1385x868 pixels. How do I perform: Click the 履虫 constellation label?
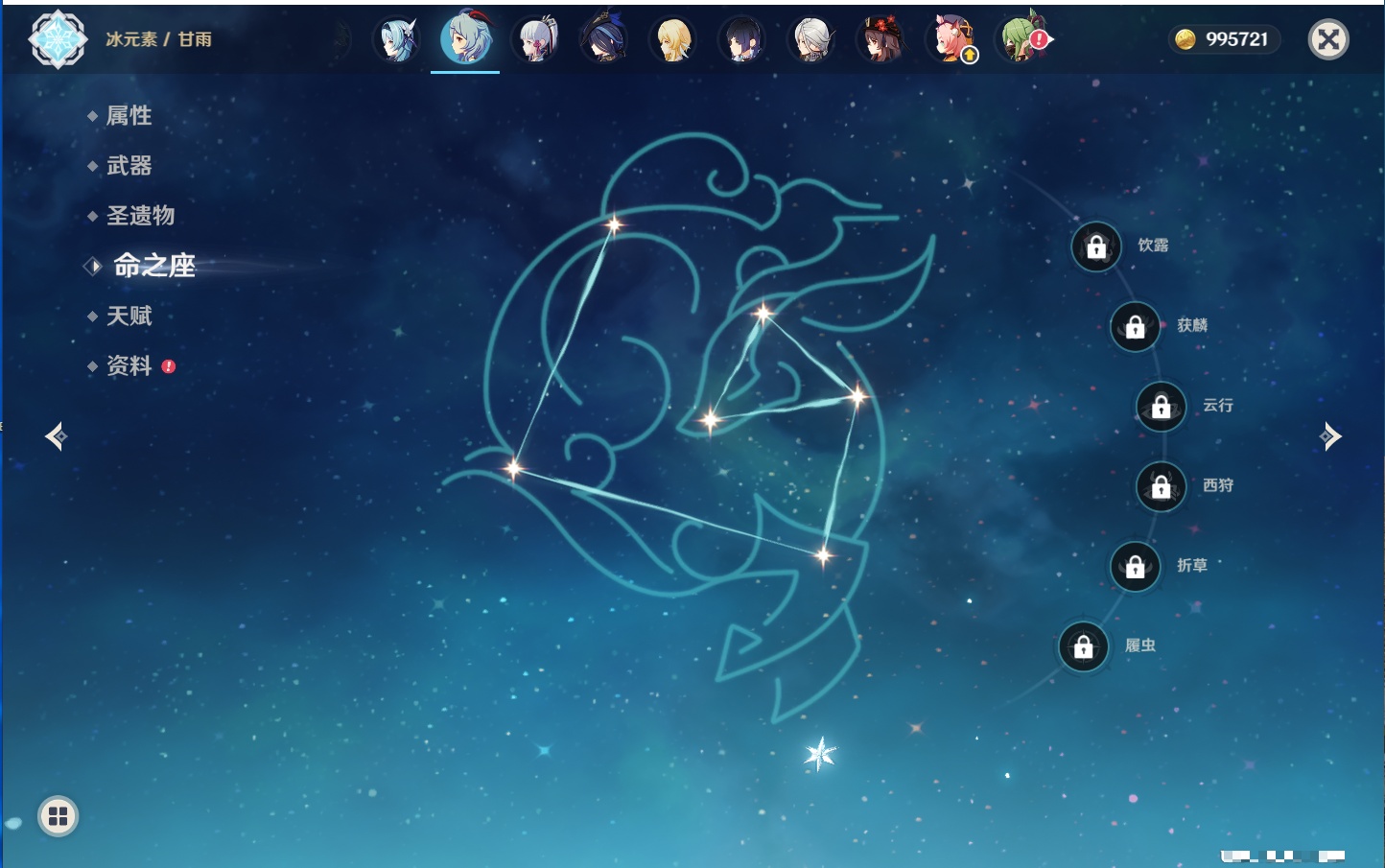pyautogui.click(x=1140, y=645)
